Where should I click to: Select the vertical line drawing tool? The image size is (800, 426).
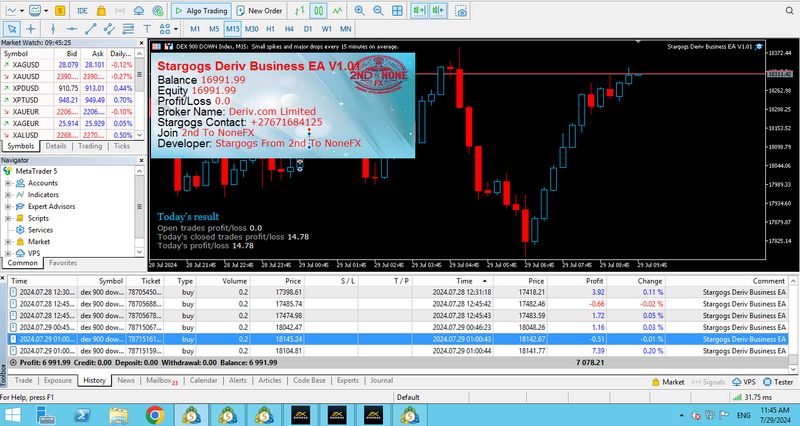53,29
